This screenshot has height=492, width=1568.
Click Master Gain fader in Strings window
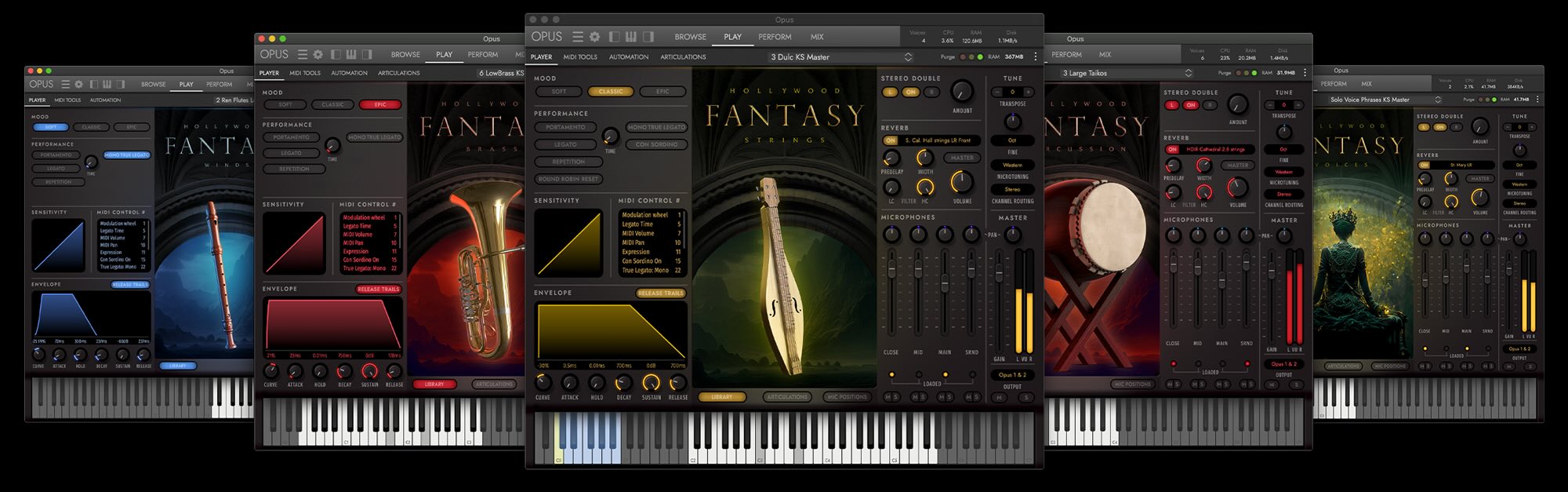(x=999, y=275)
